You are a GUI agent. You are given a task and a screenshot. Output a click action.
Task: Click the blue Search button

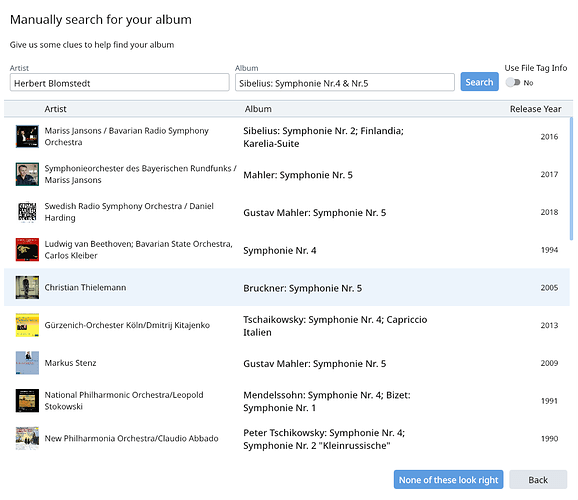tap(479, 82)
